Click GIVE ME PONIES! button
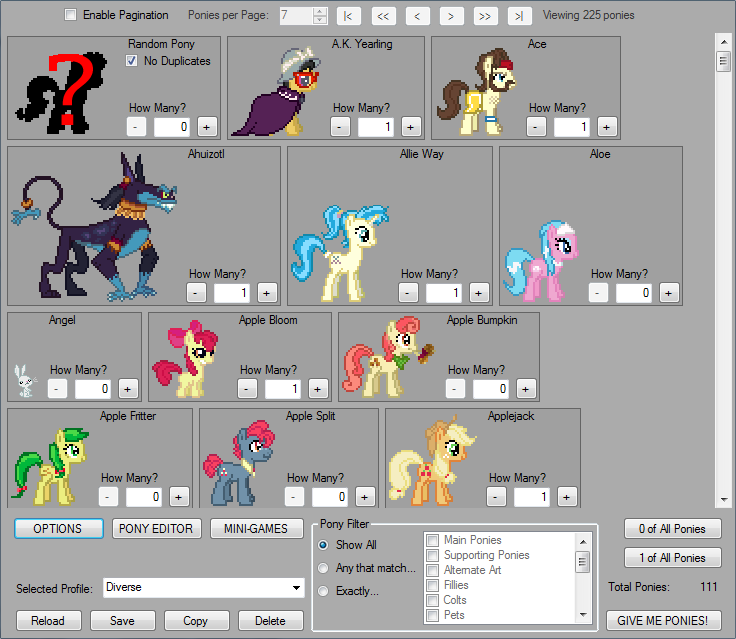This screenshot has height=639, width=736. (x=663, y=621)
